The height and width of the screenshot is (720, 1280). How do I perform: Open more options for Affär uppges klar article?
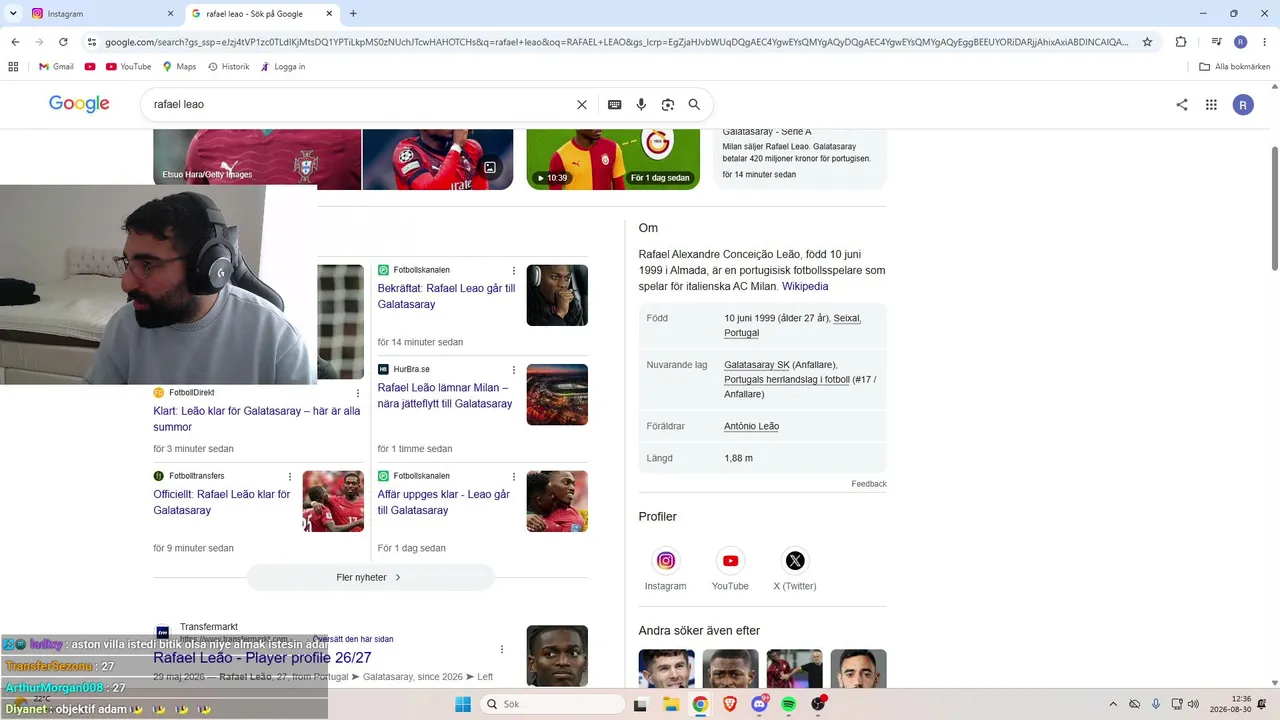[x=514, y=477]
